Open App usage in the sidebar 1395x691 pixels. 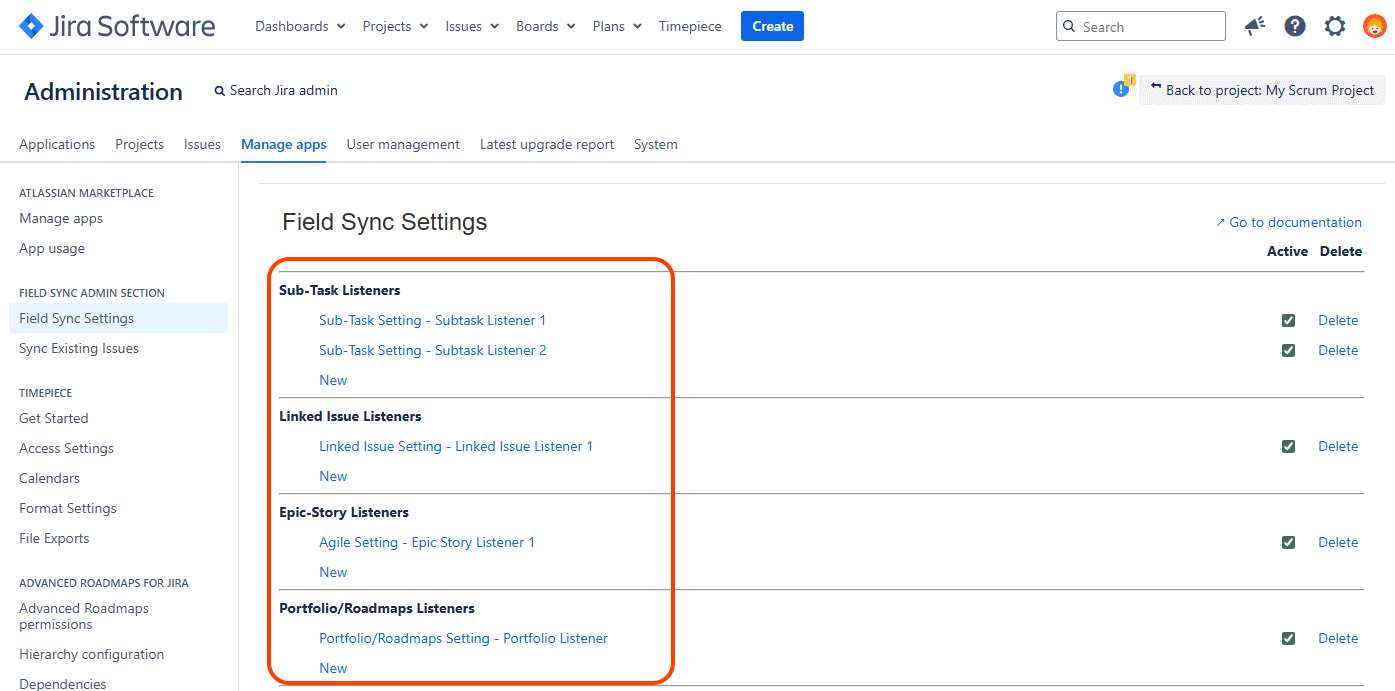(52, 249)
